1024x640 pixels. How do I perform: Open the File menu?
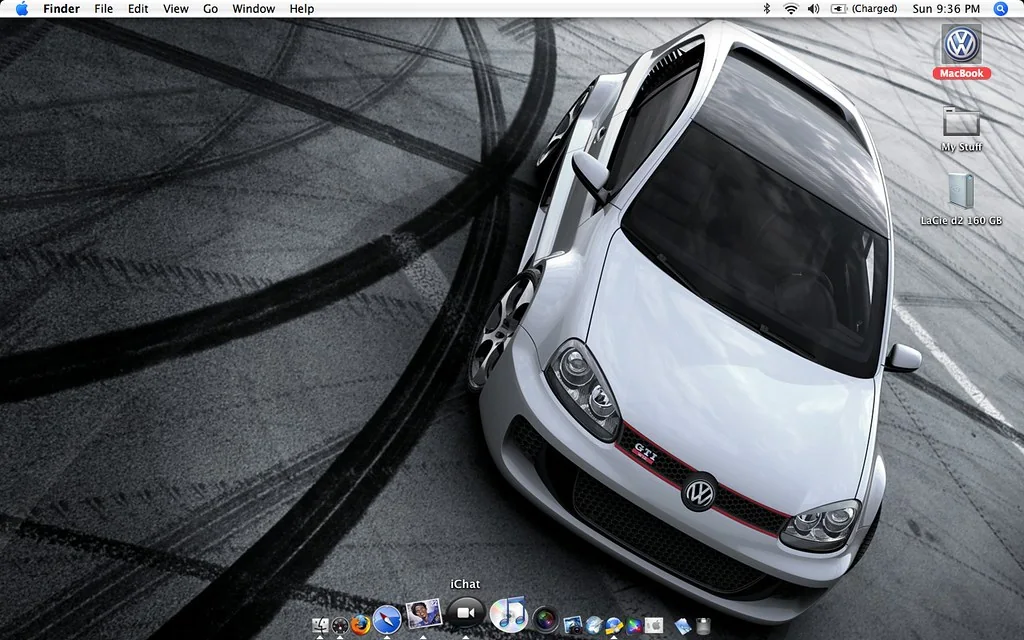coord(103,8)
